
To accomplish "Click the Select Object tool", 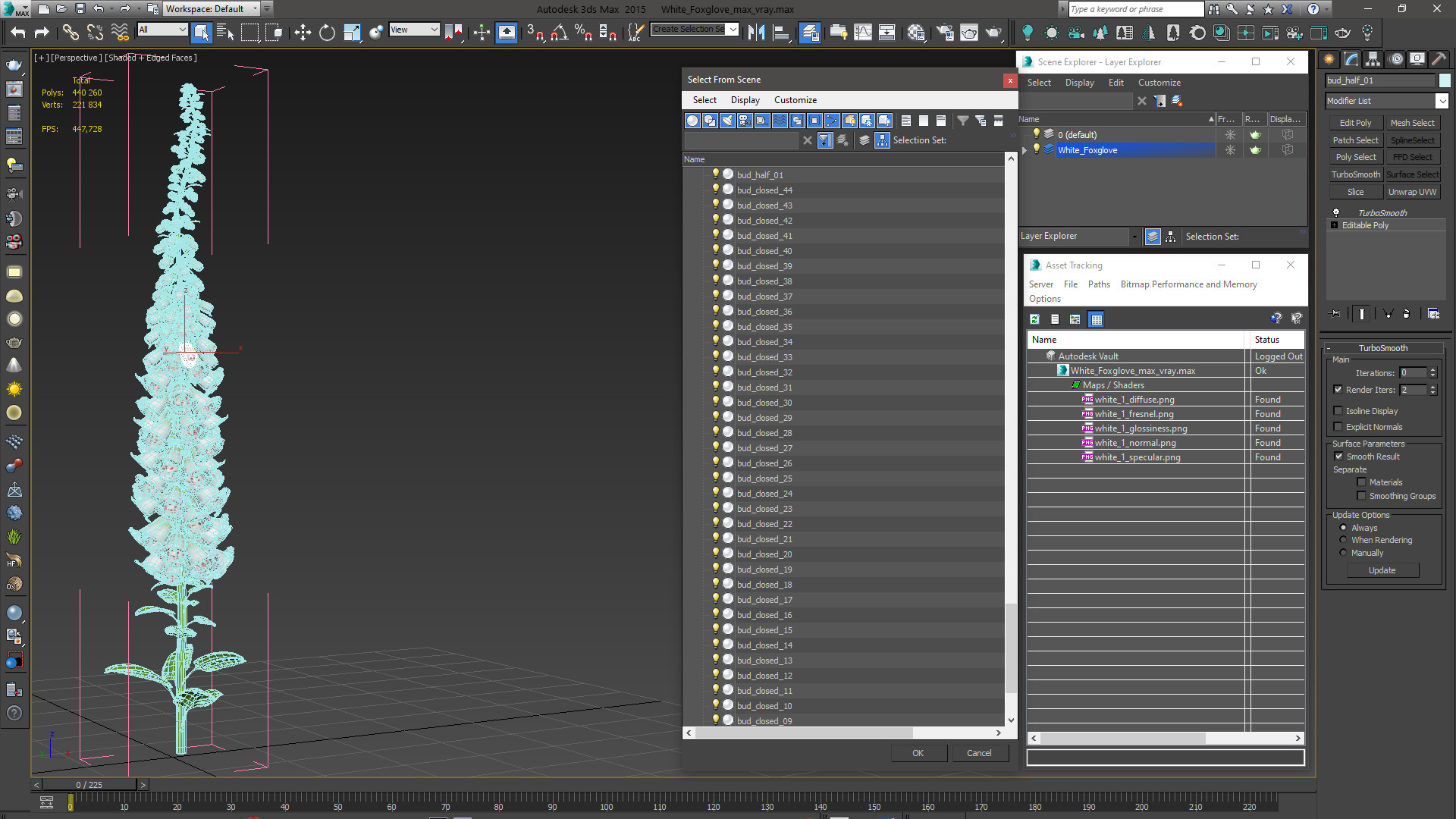I will [x=201, y=32].
